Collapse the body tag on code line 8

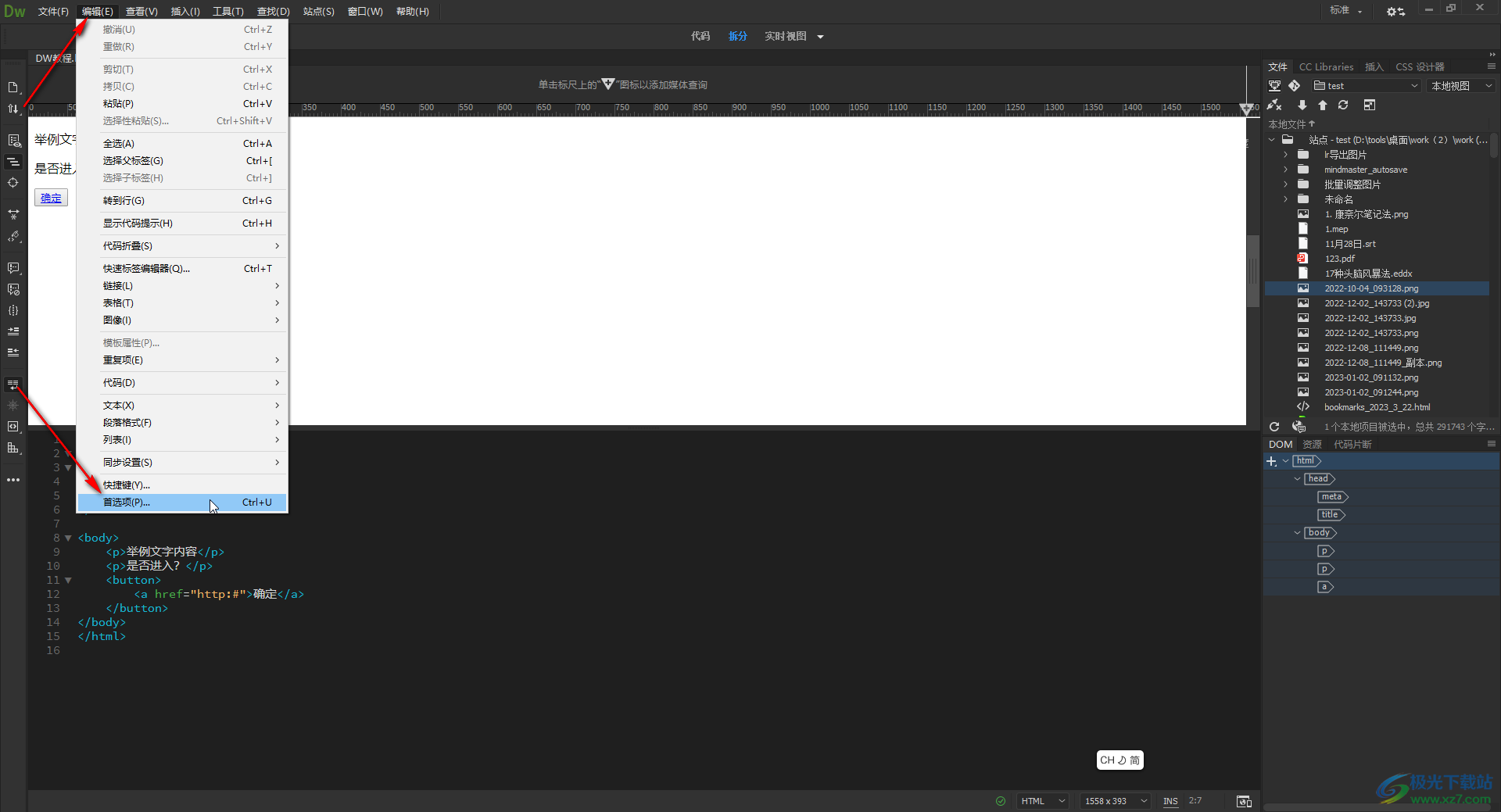pyautogui.click(x=68, y=538)
